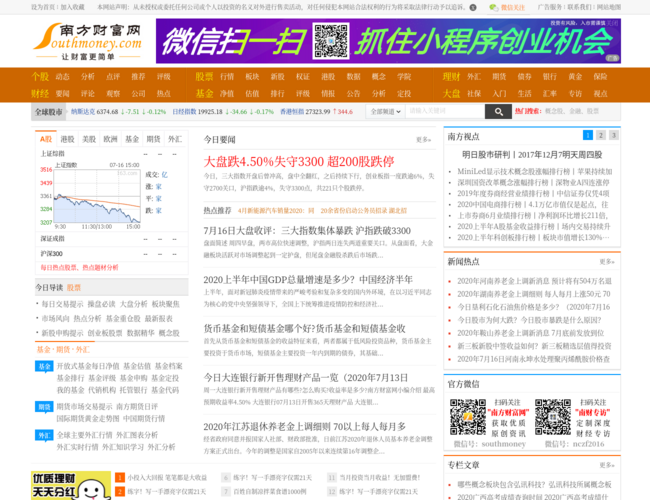
Task: Select the 欧洲 market tab
Action: click(x=110, y=139)
